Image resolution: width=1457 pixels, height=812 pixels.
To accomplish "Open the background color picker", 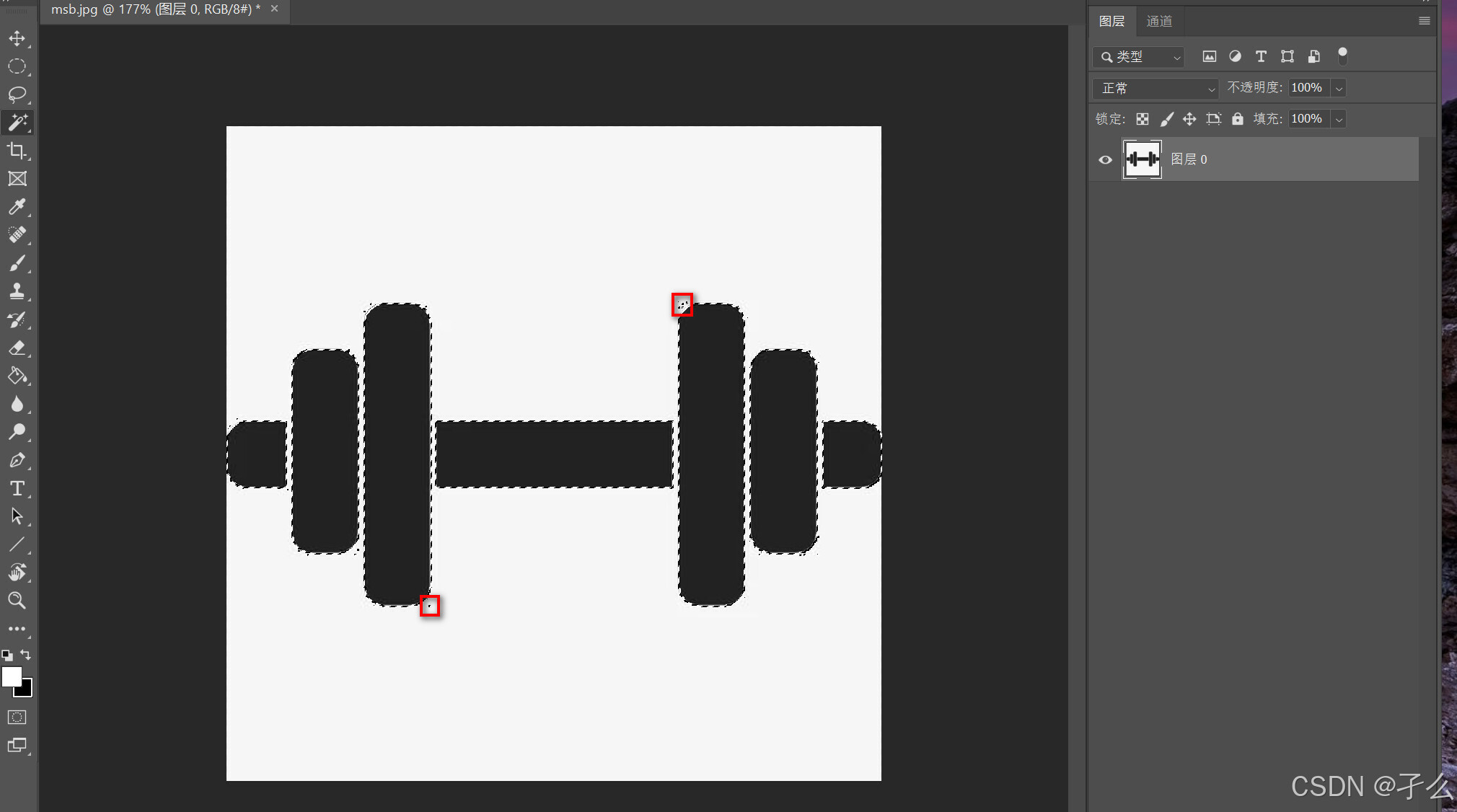I will pyautogui.click(x=27, y=691).
